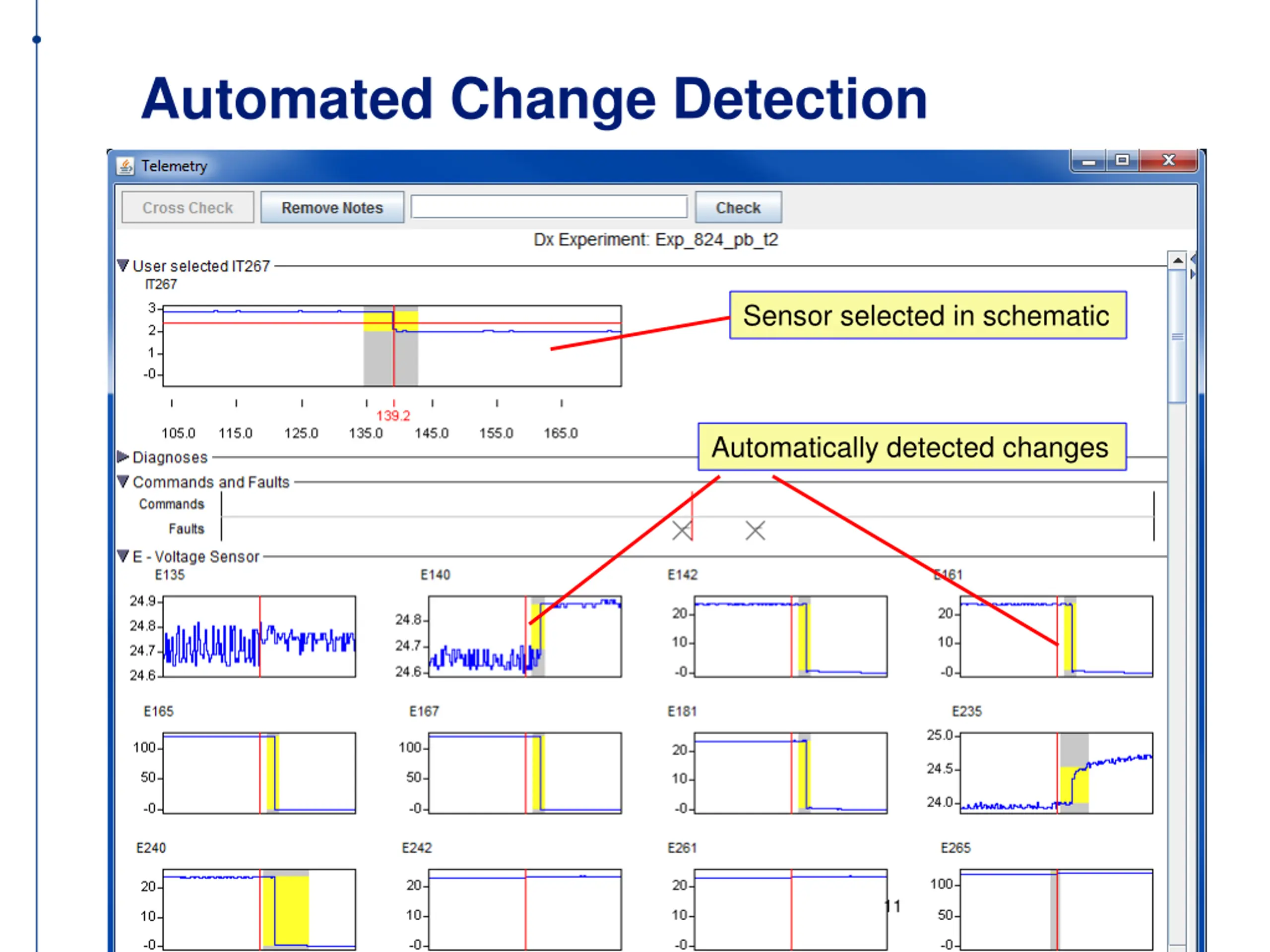Click the Check button
Viewport: 1270px width, 952px height.
click(x=738, y=207)
